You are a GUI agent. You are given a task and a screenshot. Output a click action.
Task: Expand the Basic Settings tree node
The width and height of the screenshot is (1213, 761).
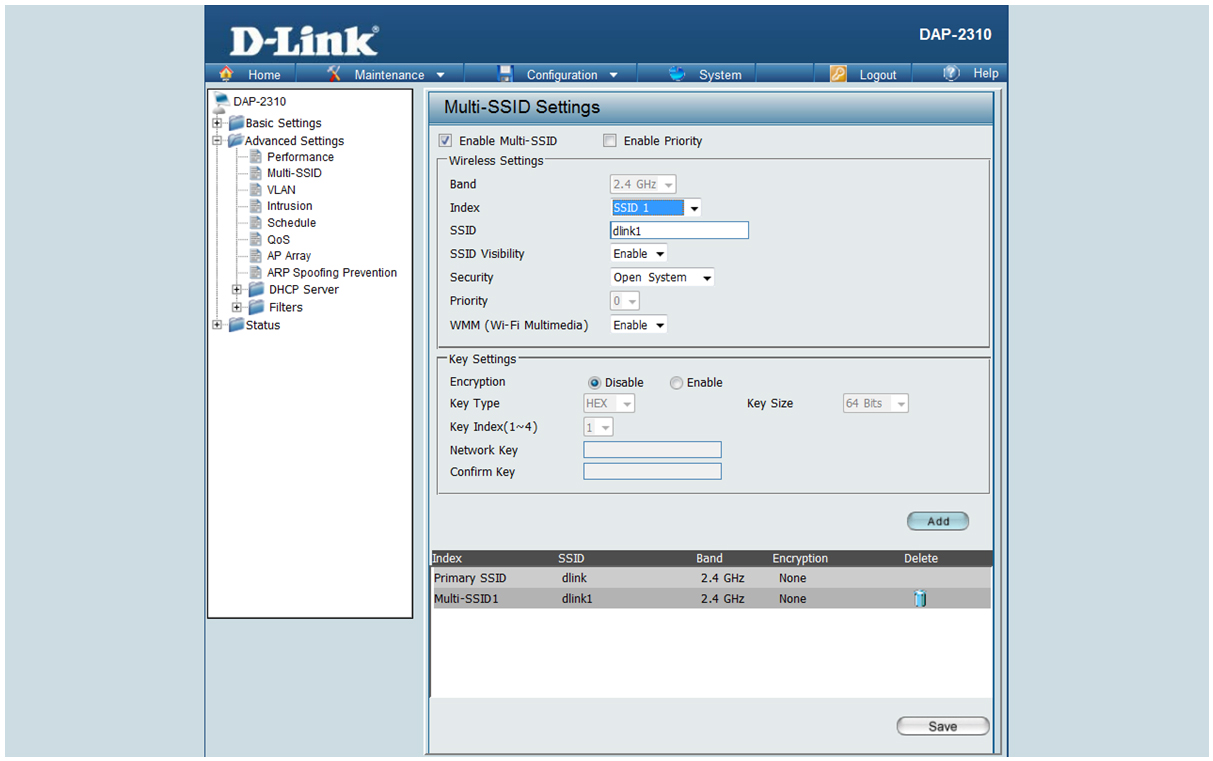click(x=217, y=123)
